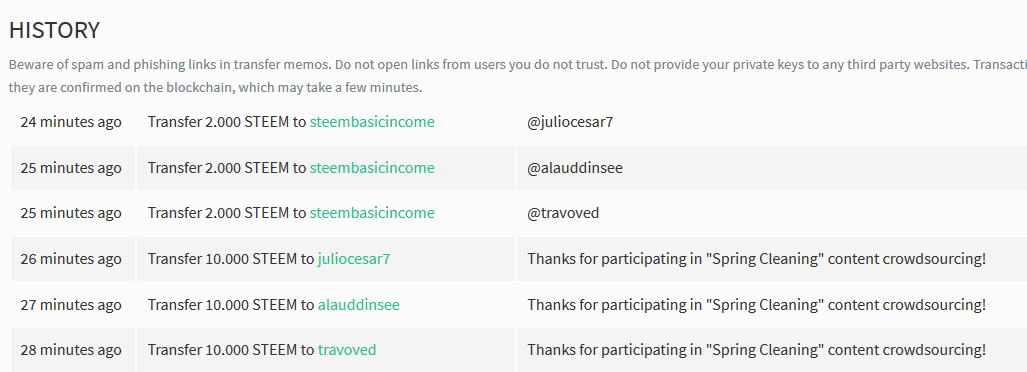Click Spring Cleaning memo in juliocesar7 row
The width and height of the screenshot is (1027, 372).
point(756,259)
